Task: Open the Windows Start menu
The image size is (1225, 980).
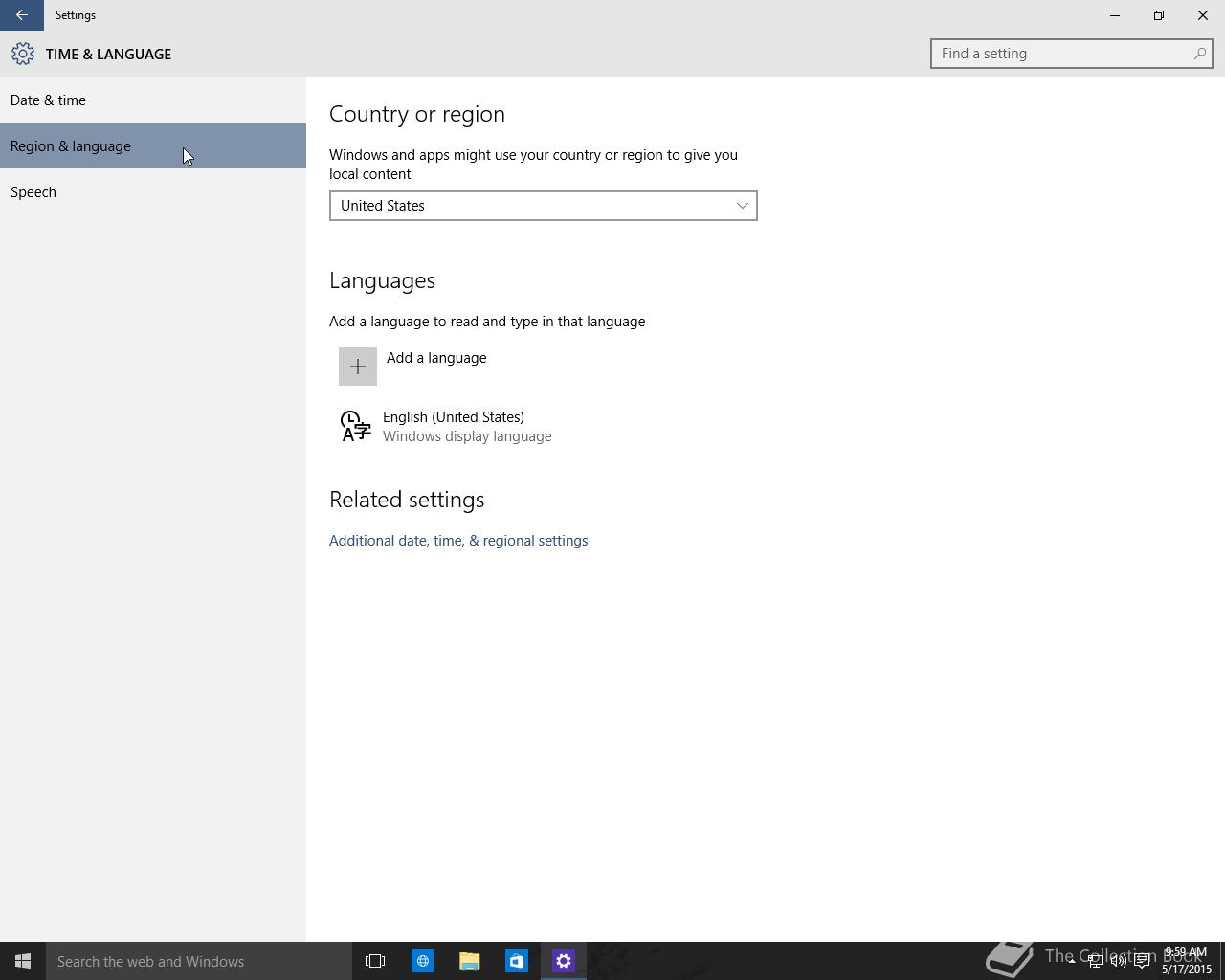Action: coord(23,961)
